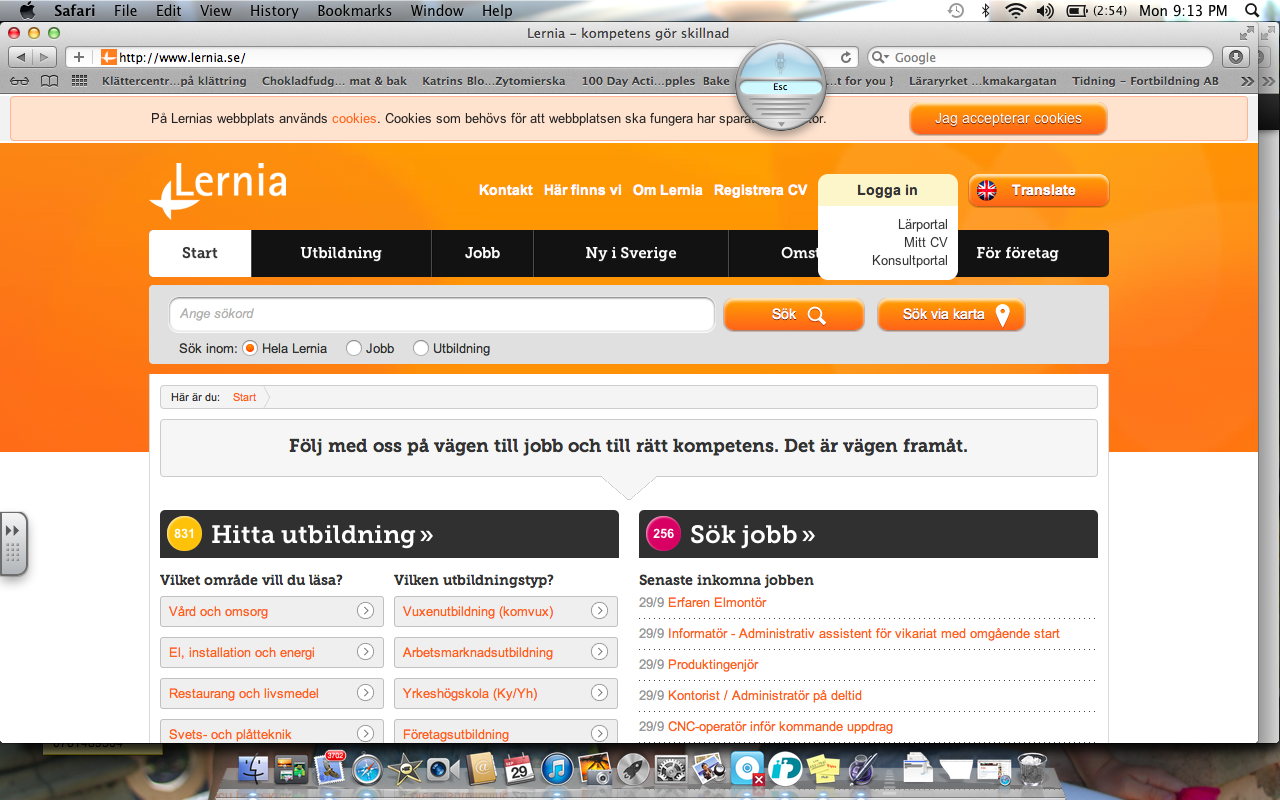This screenshot has width=1280, height=800.
Task: Click the Ange sökord search field
Action: [x=441, y=314]
